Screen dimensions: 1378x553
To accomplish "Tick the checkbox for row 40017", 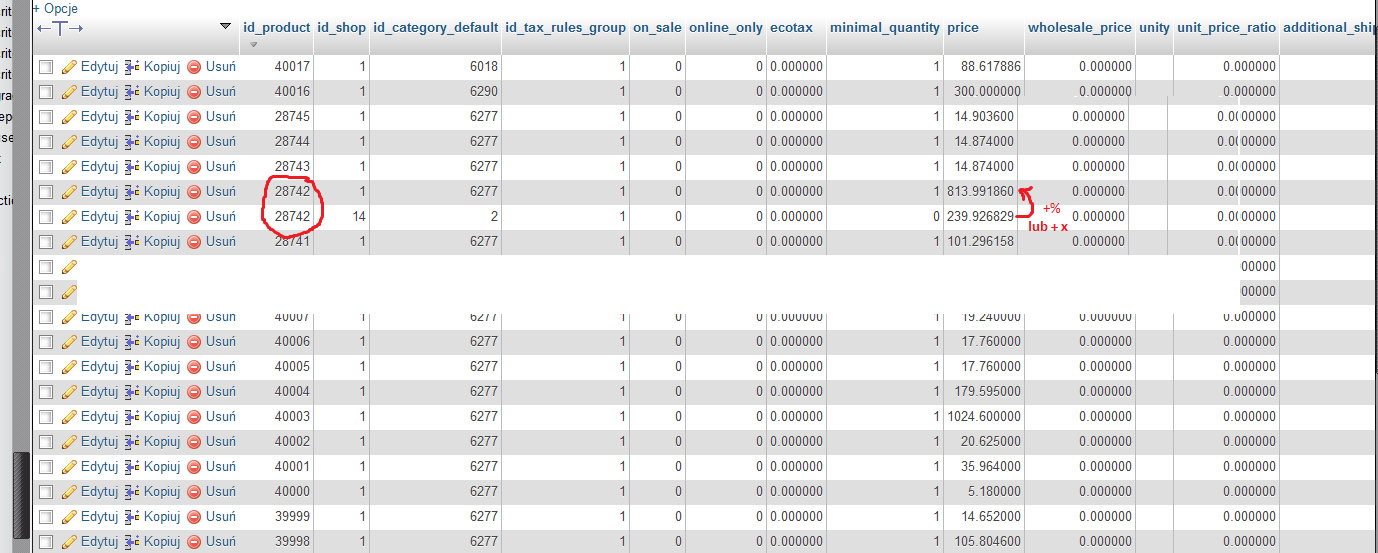I will (46, 67).
